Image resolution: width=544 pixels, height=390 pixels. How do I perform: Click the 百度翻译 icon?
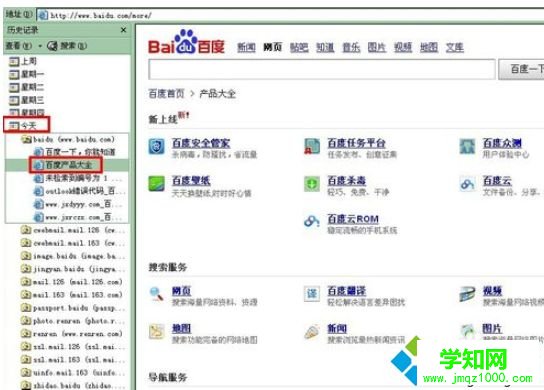point(312,294)
